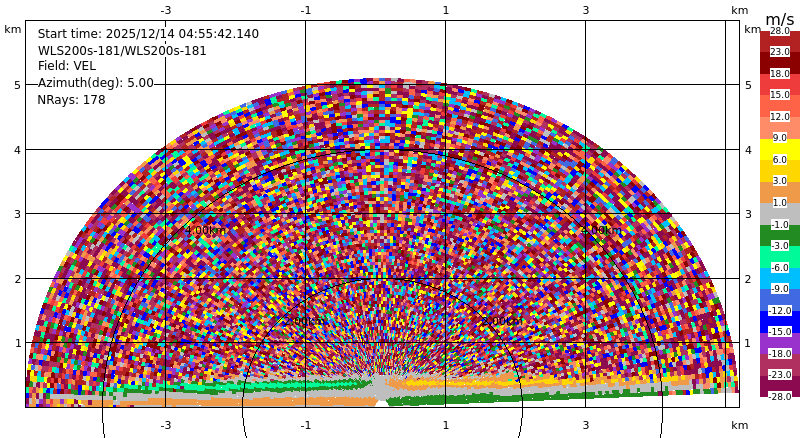The image size is (800, 438).
Task: Click the bottom axis tick label 3
Action: [586, 425]
